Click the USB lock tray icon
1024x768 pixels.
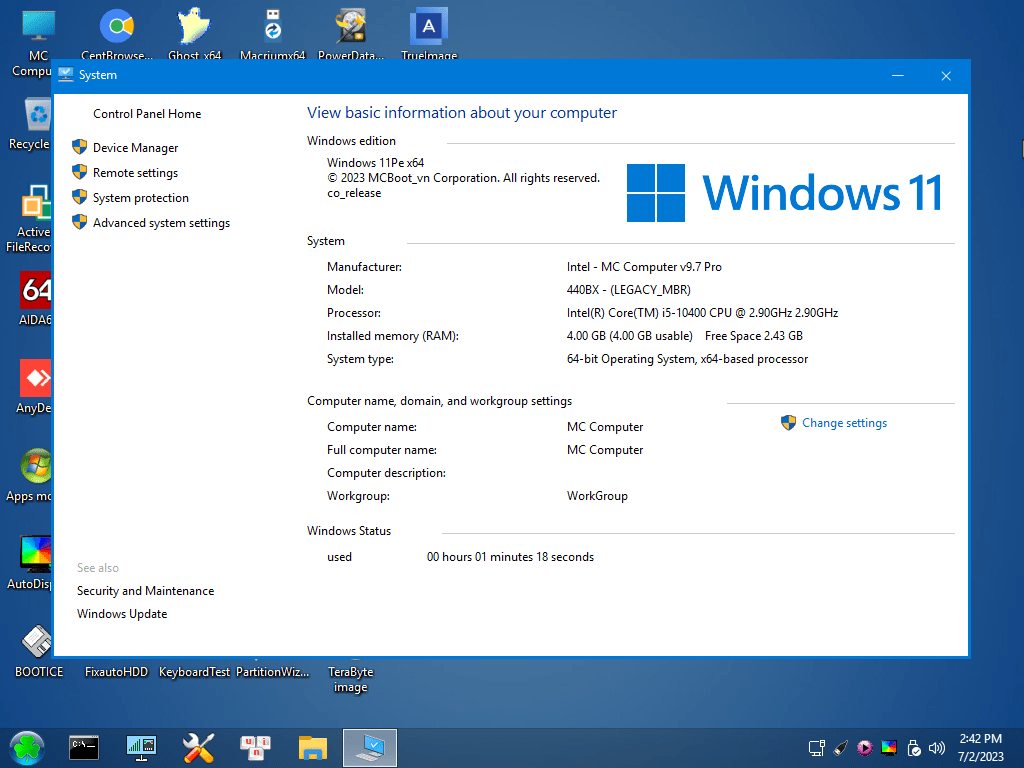(914, 748)
